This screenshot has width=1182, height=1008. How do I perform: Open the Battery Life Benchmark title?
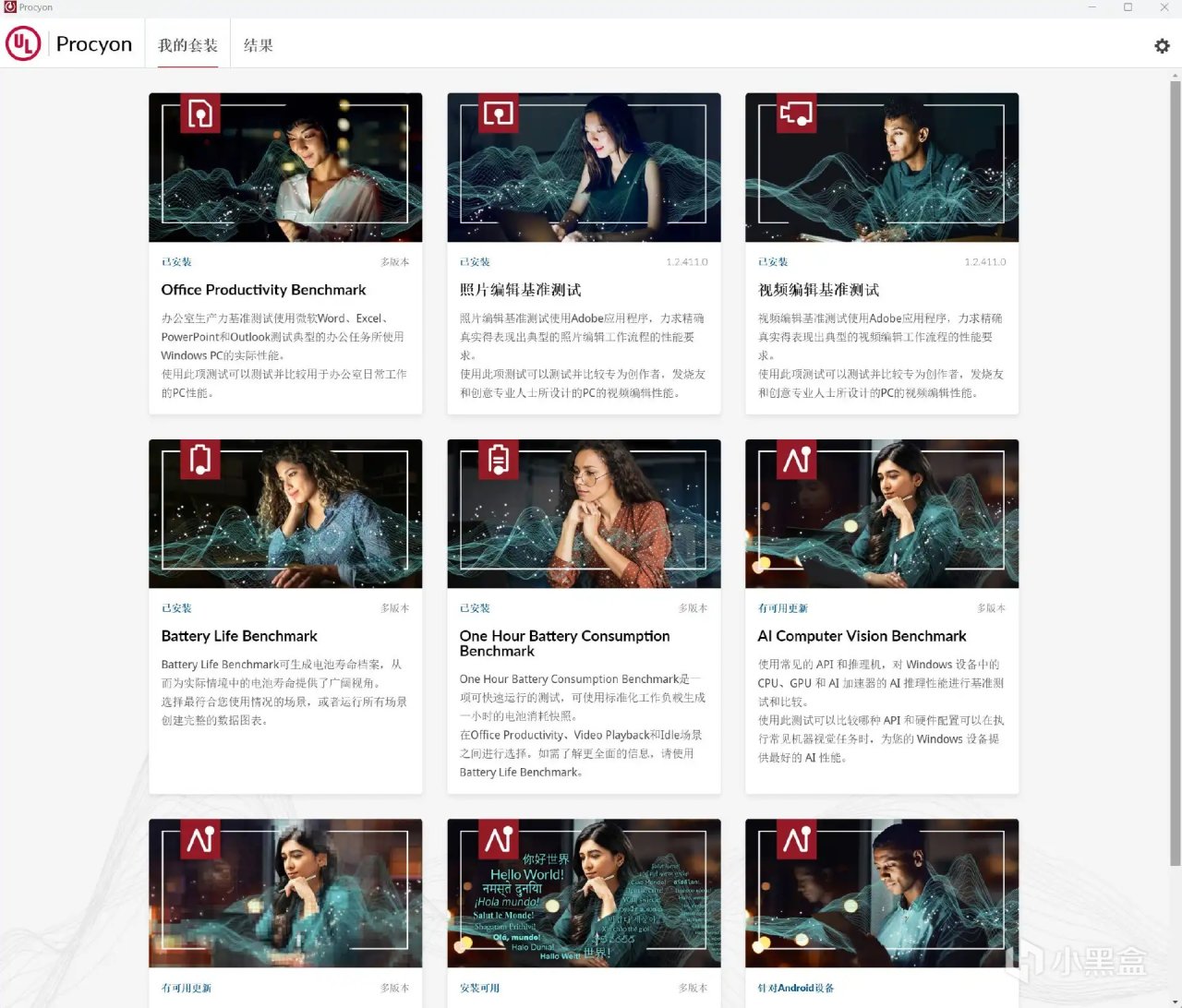(239, 636)
